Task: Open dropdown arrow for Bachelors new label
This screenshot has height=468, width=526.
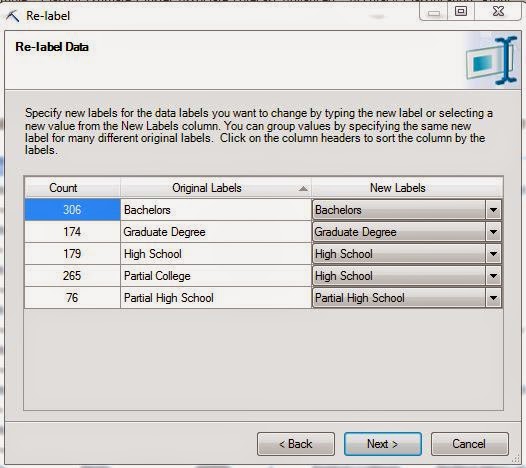Action: 493,210
